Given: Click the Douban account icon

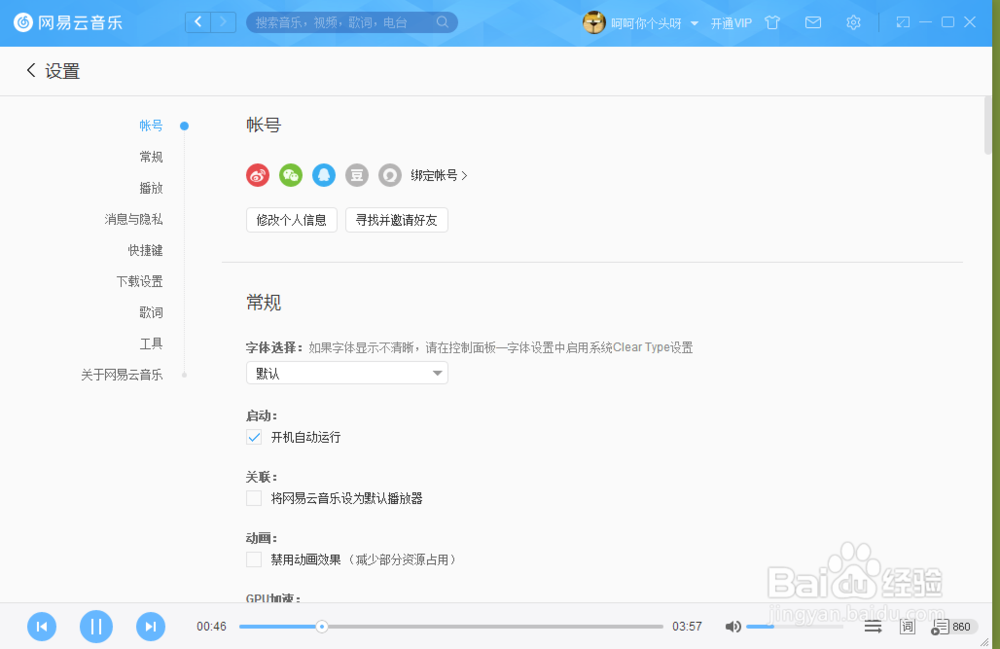Looking at the screenshot, I should [x=357, y=175].
